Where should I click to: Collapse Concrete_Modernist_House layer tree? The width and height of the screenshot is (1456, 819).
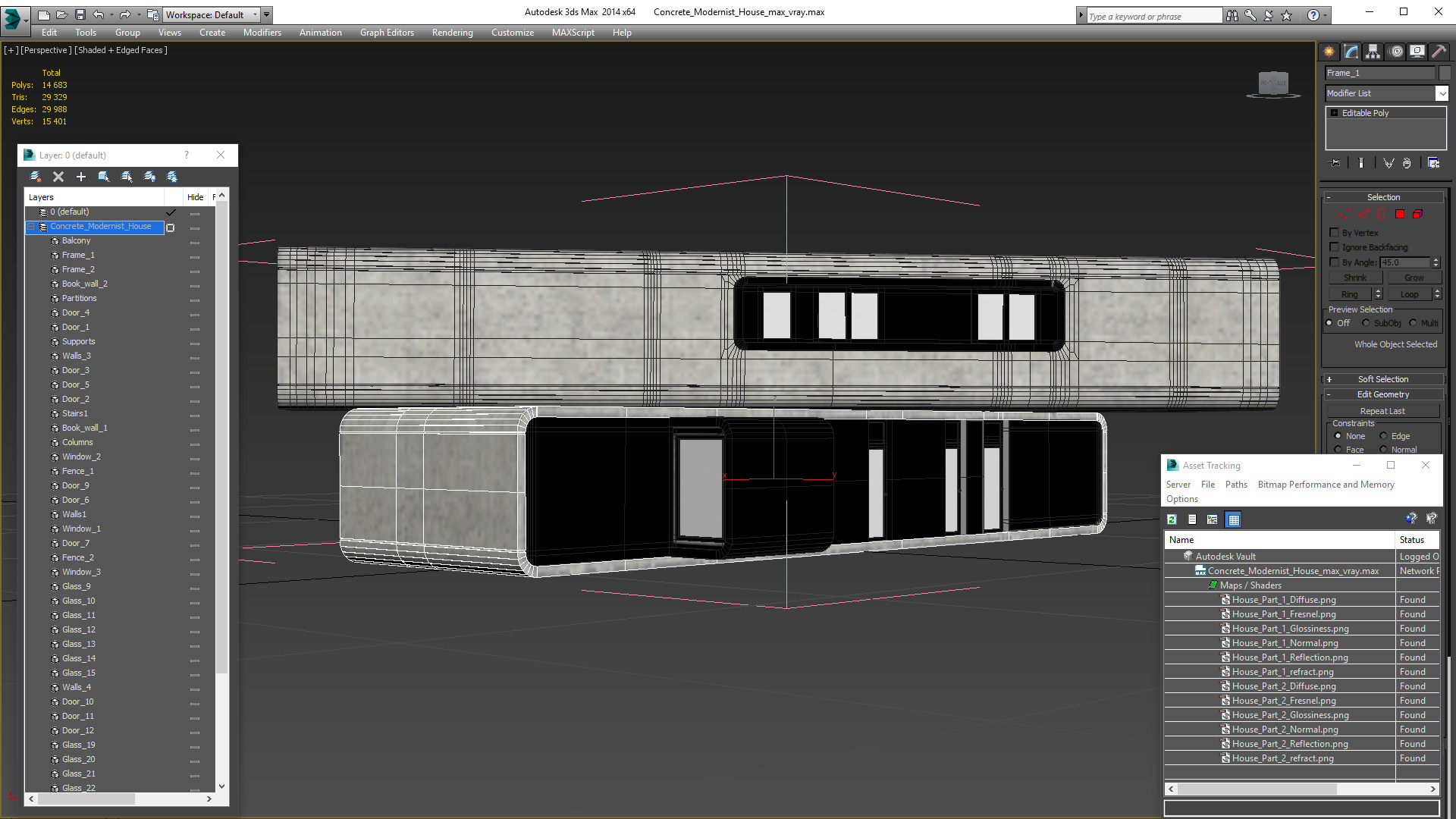[31, 227]
